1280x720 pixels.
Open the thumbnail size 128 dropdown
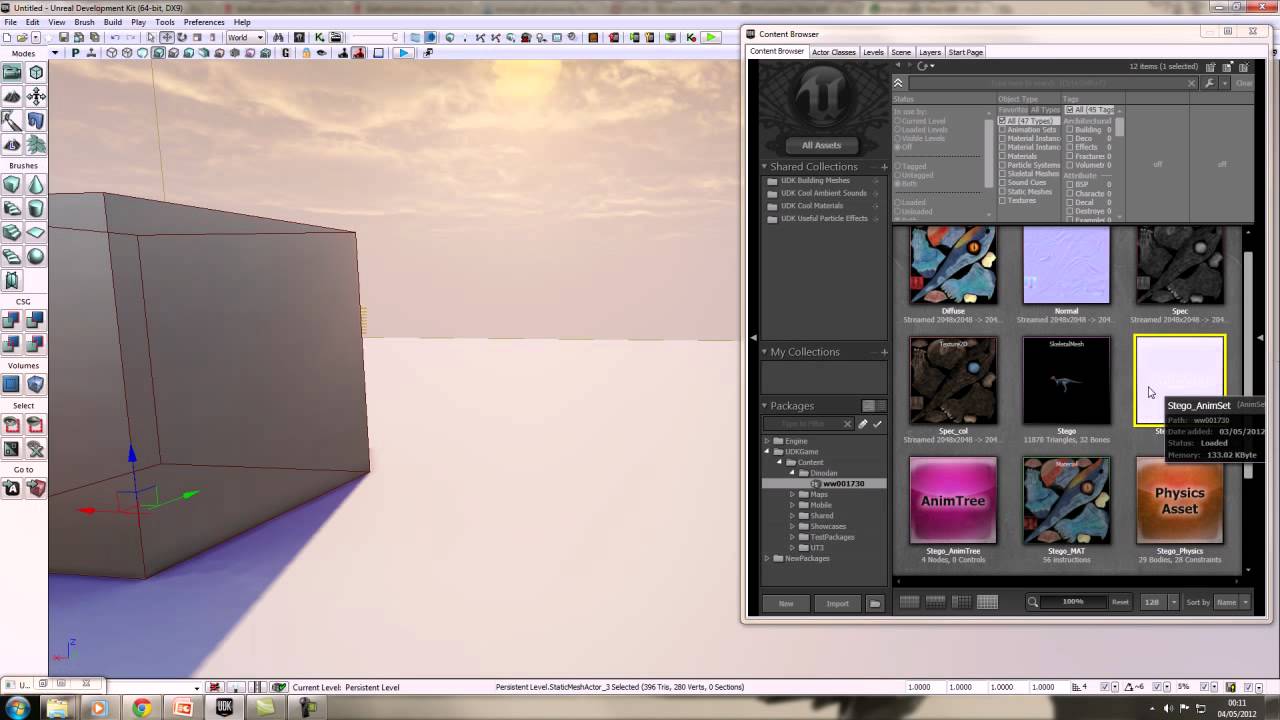point(1157,602)
